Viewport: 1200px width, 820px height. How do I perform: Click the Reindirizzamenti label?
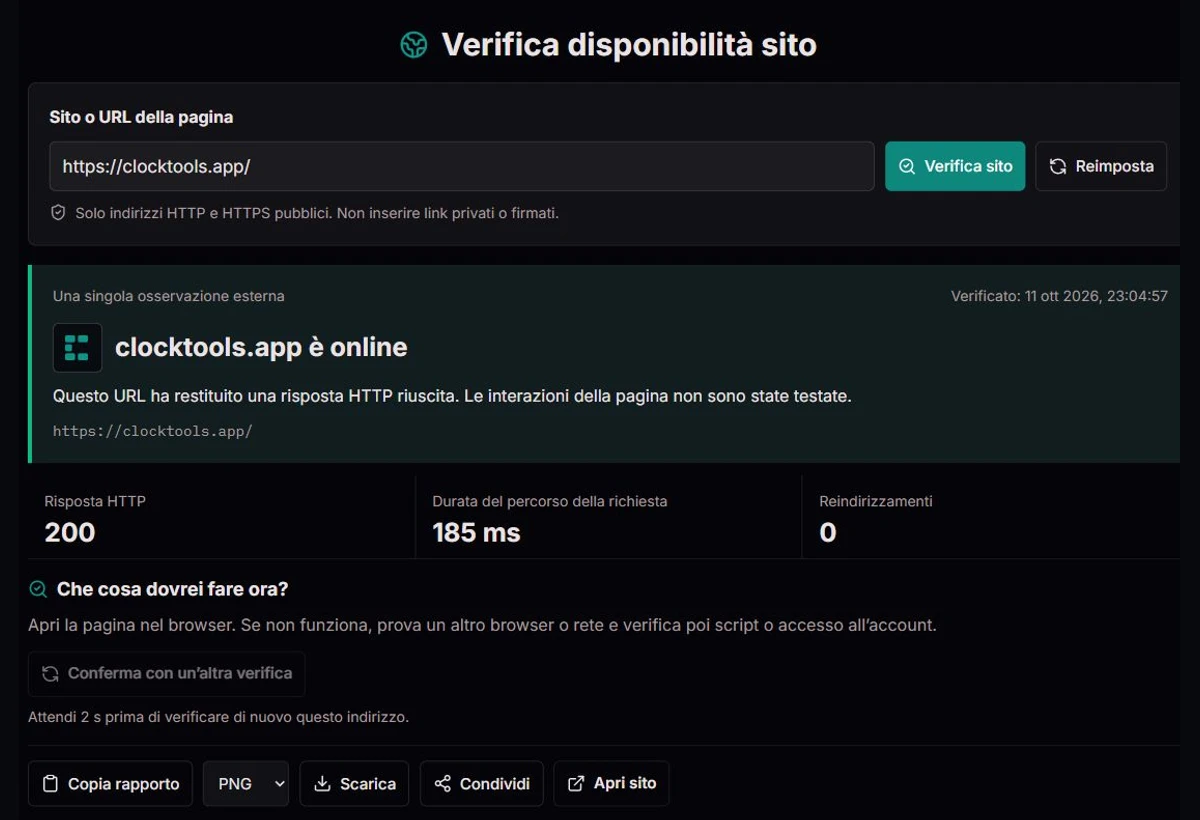(876, 501)
